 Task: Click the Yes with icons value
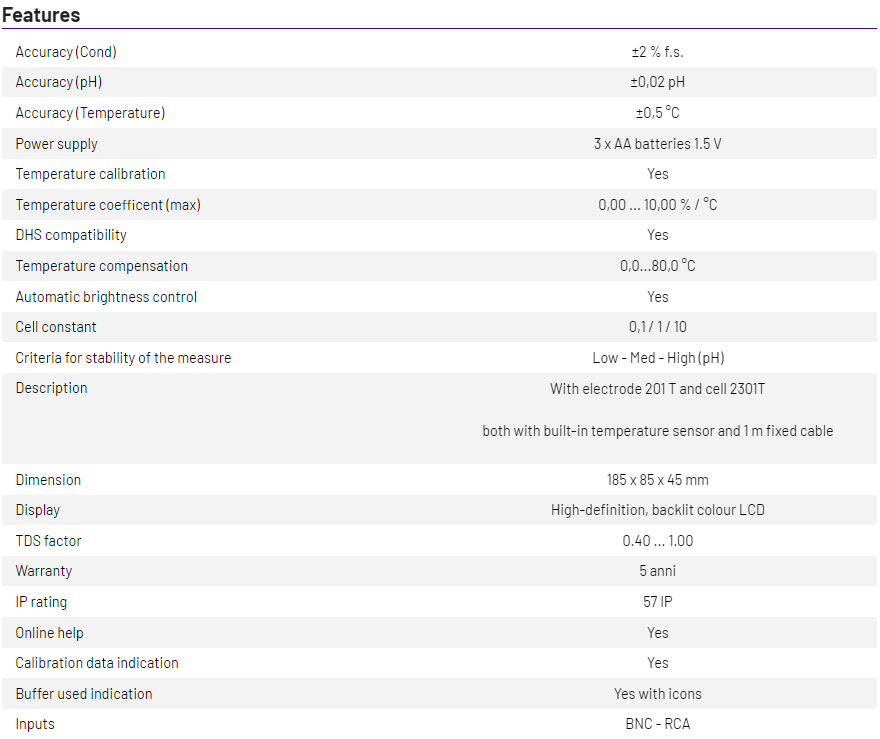(657, 694)
